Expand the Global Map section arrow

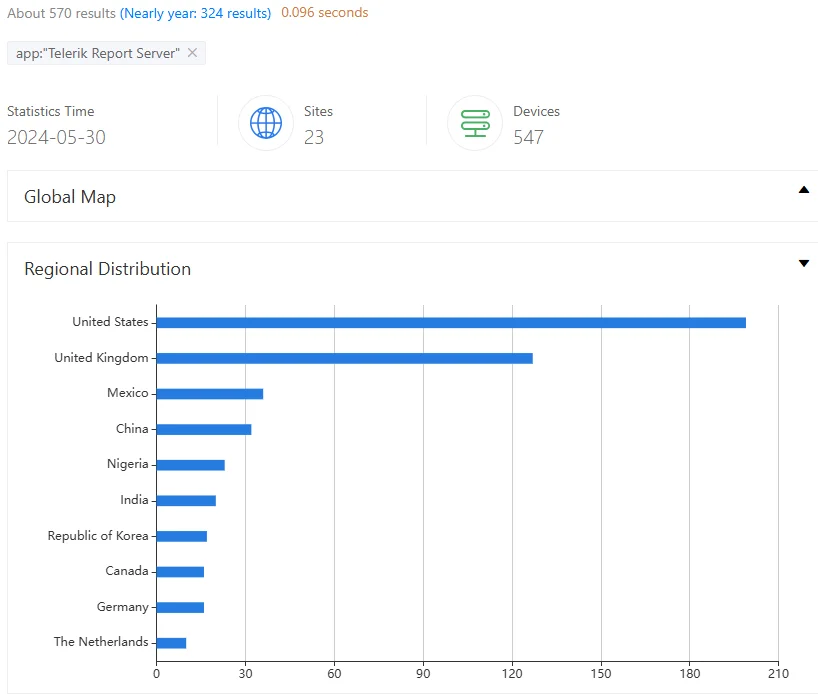click(x=804, y=190)
